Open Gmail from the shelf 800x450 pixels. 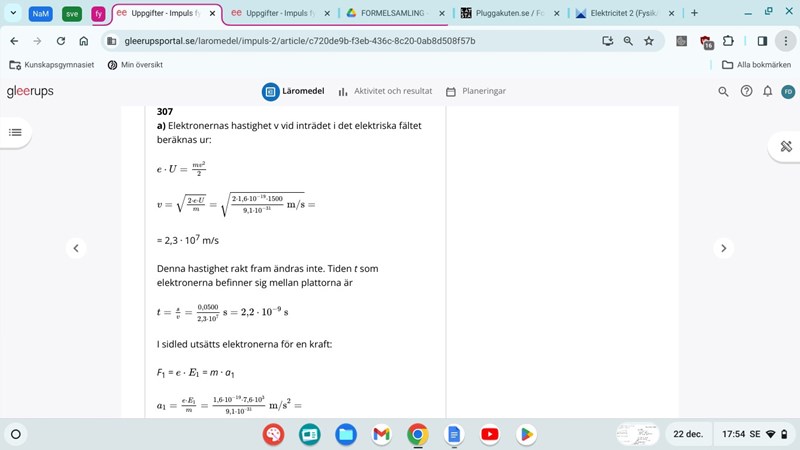pyautogui.click(x=381, y=434)
